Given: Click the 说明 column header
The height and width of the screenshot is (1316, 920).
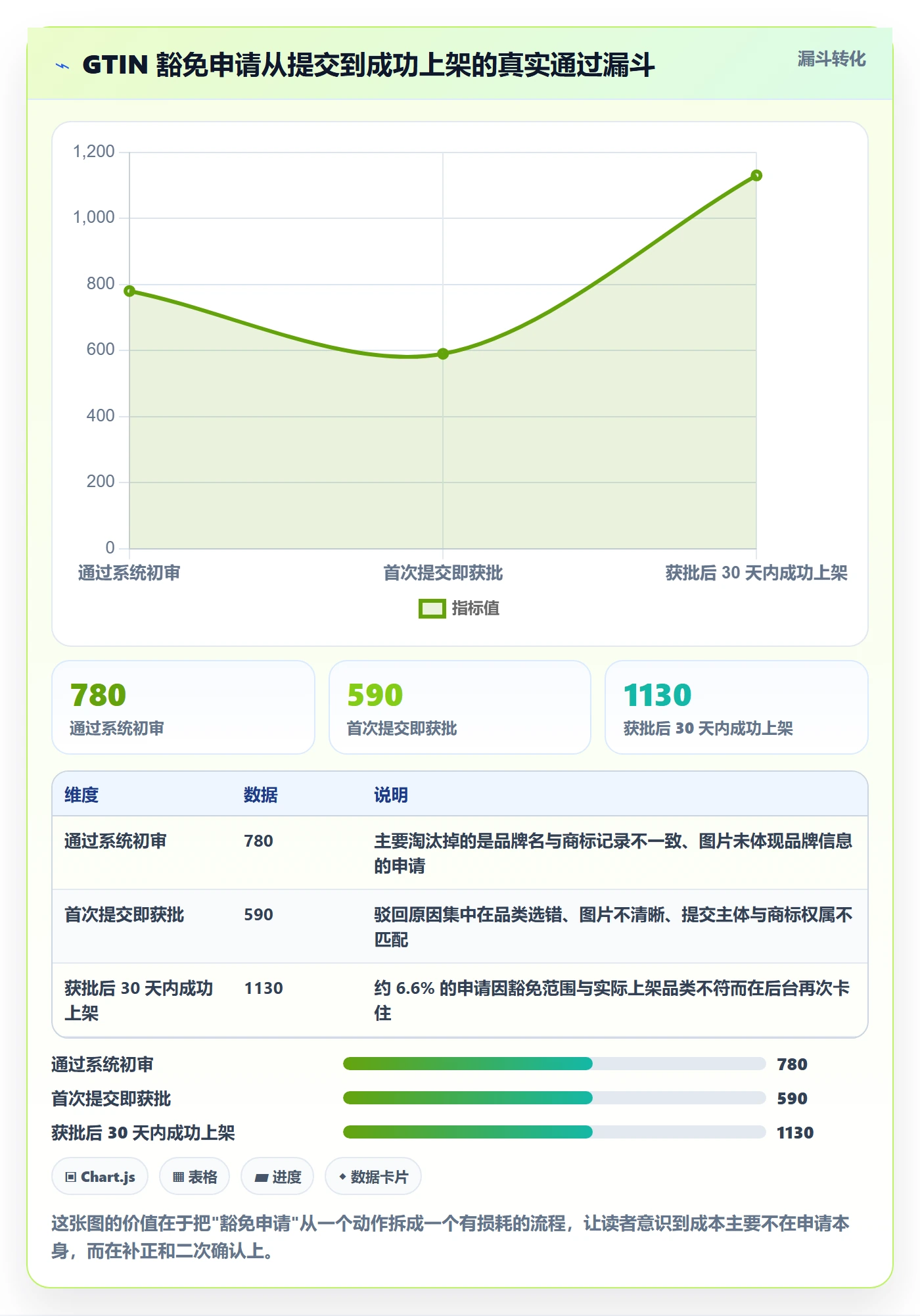Looking at the screenshot, I should click(391, 795).
